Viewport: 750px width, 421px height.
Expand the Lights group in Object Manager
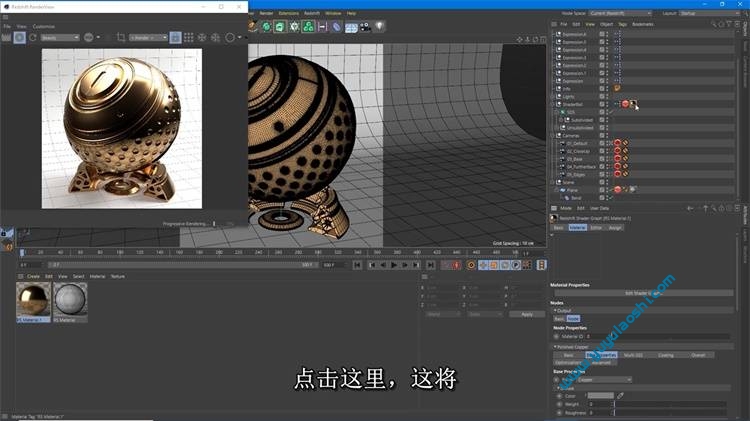coord(553,97)
